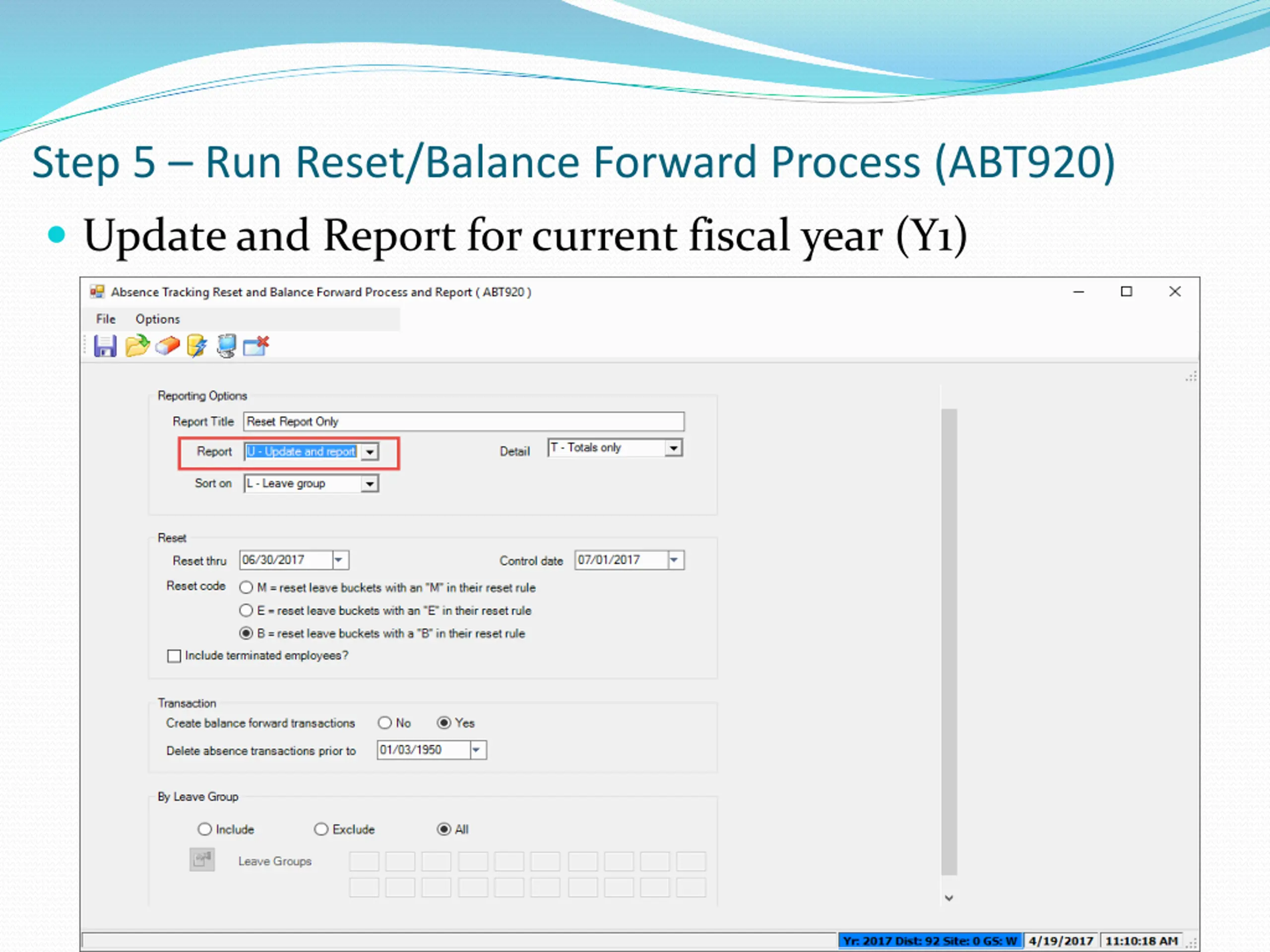This screenshot has width=1270, height=952.
Task: Select the Include leave group radio button
Action: (x=204, y=829)
